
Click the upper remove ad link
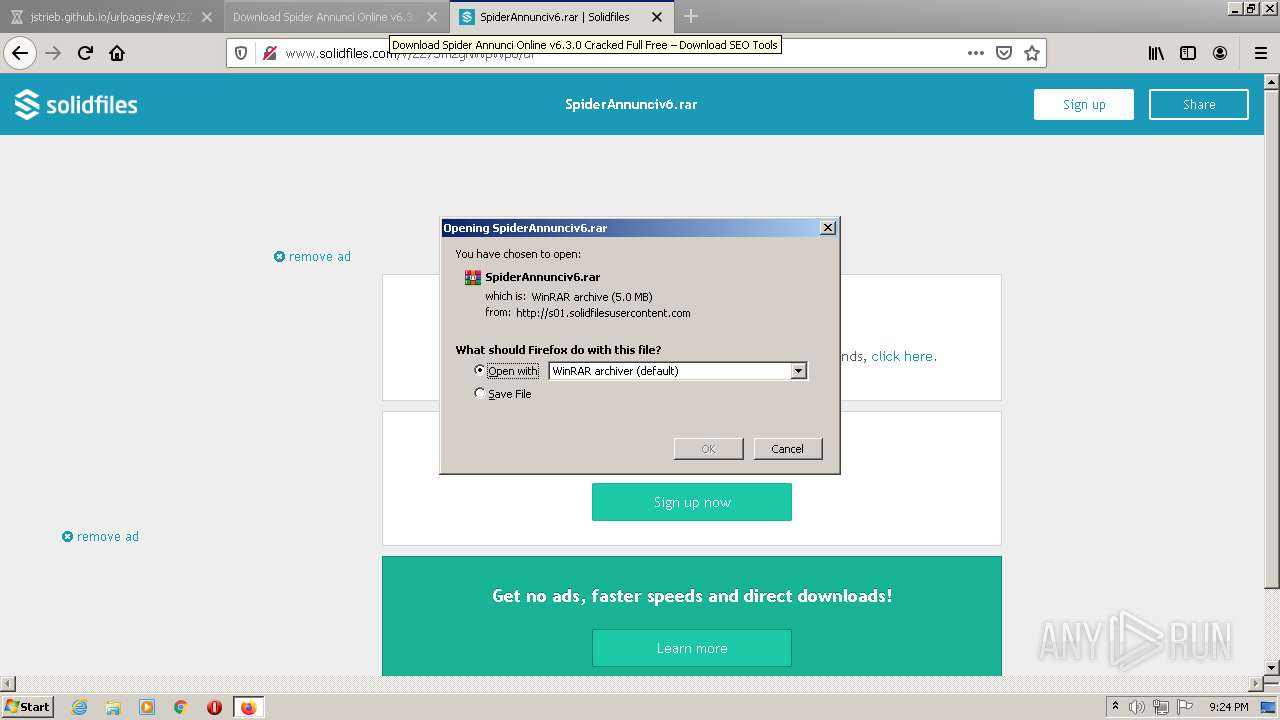tap(312, 257)
